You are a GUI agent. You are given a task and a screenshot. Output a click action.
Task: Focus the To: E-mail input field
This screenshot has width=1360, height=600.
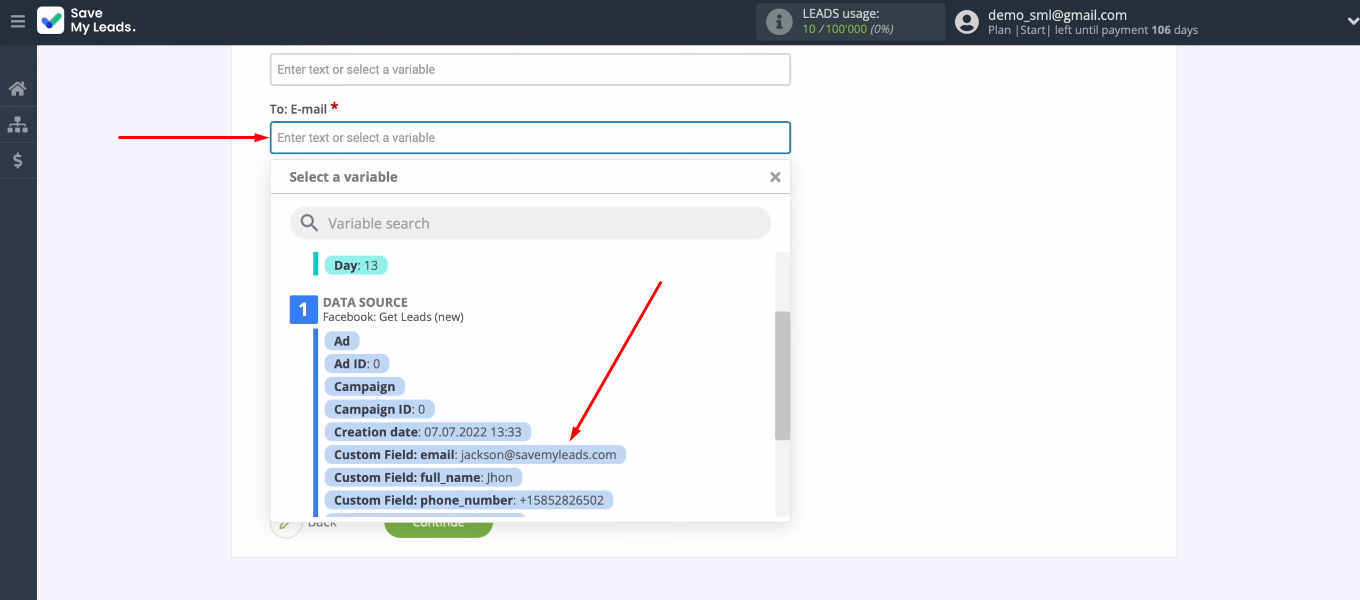[530, 138]
